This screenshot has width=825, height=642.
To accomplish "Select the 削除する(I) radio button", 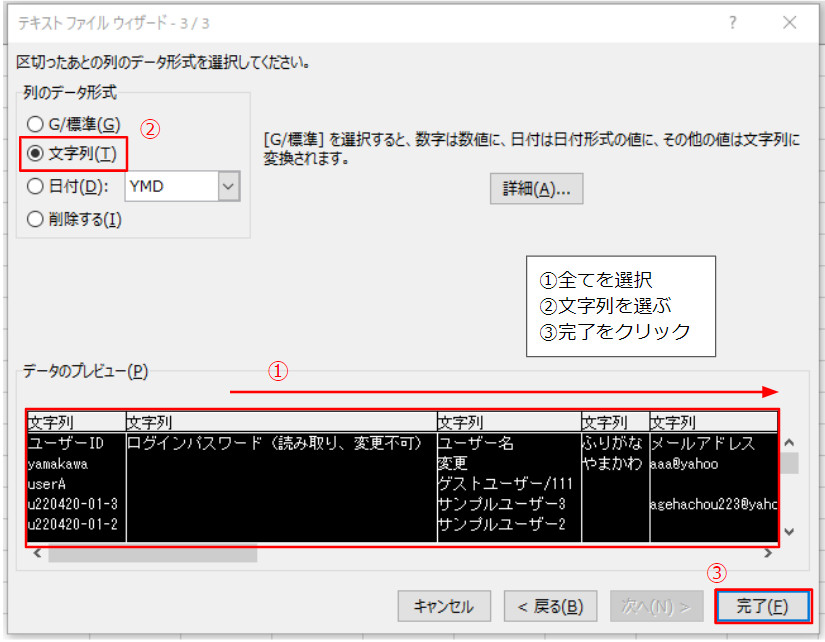I will click(x=35, y=219).
